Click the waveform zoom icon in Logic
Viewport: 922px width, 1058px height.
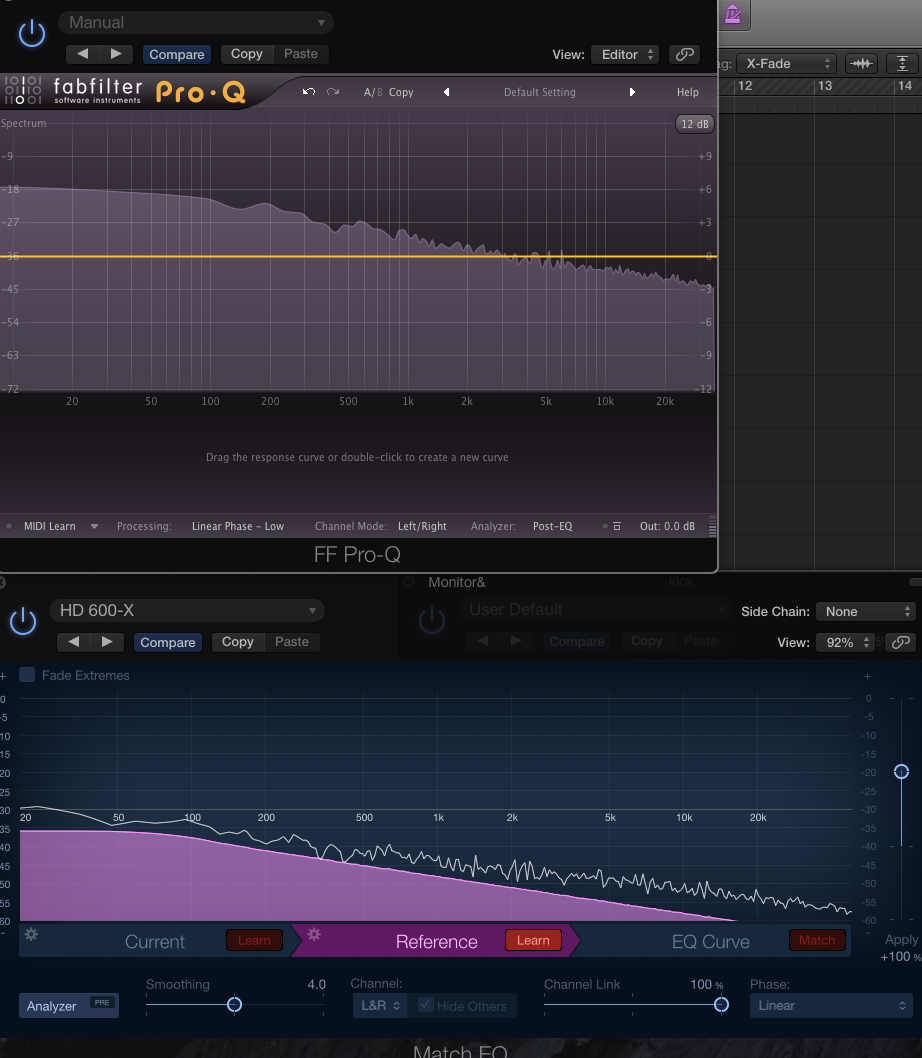tap(861, 63)
